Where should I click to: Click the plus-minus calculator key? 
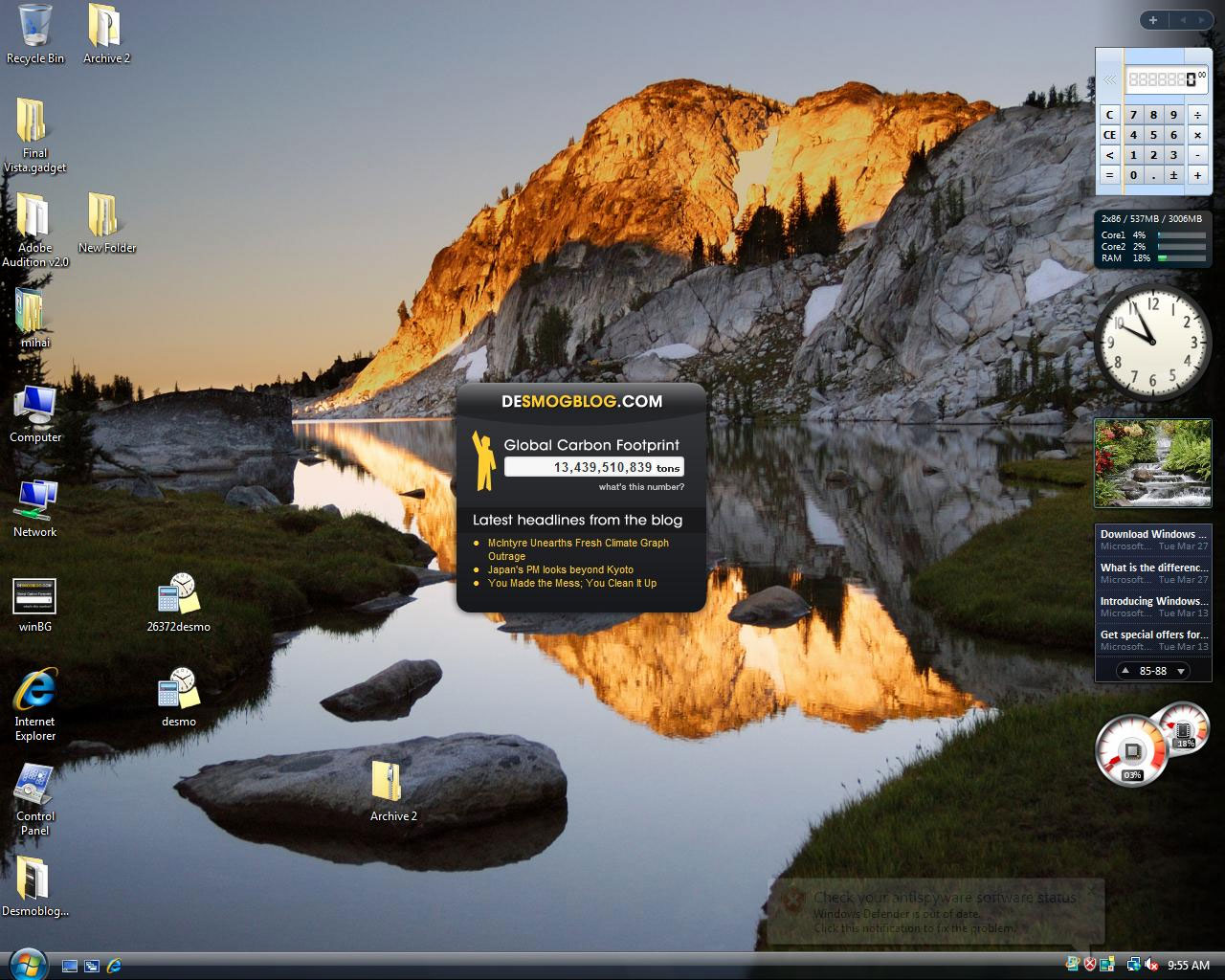[1173, 175]
